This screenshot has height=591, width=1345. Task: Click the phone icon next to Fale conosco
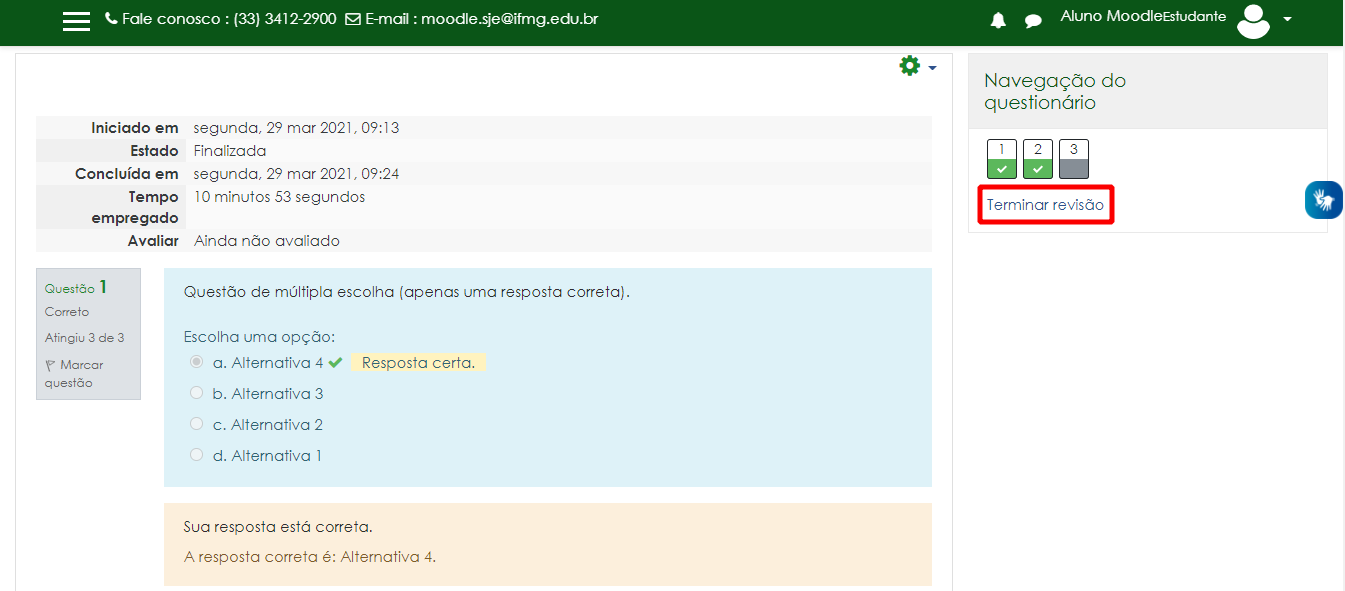[110, 17]
